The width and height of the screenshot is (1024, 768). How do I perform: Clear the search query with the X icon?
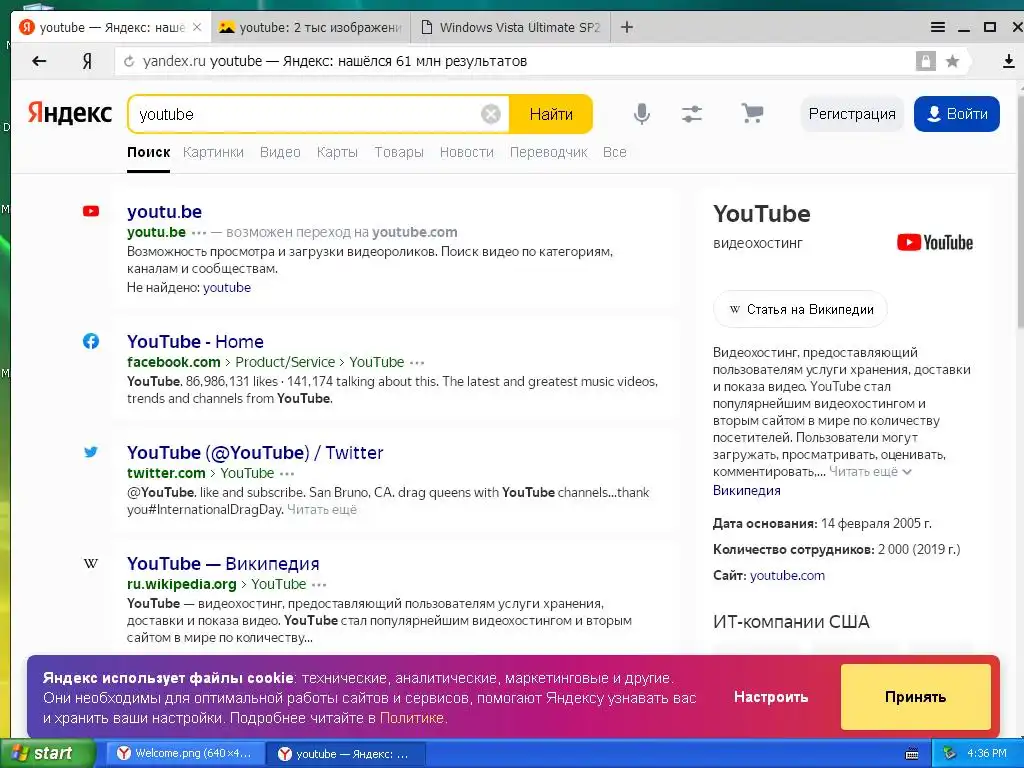[490, 114]
